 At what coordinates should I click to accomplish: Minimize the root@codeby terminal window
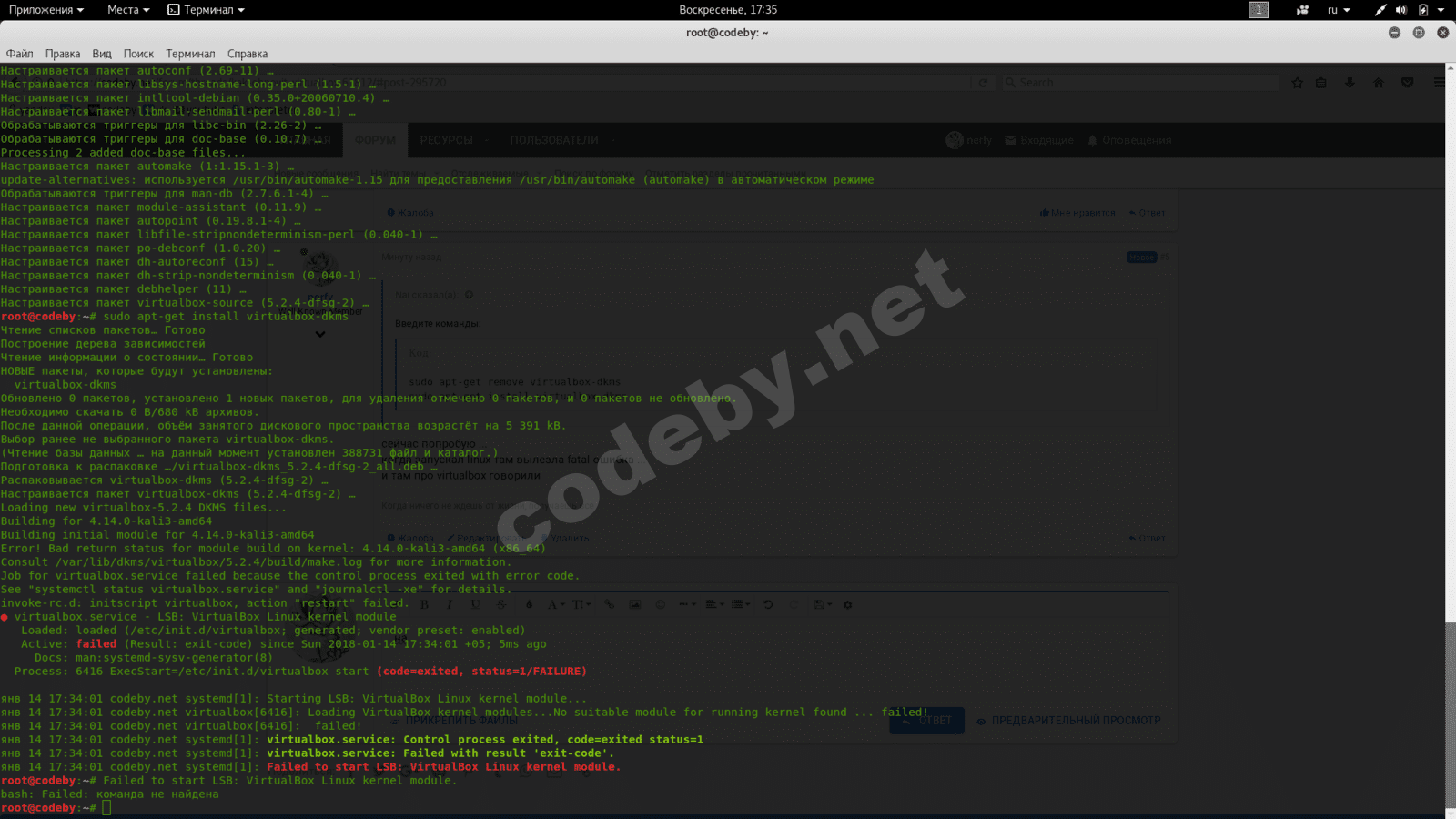[x=1394, y=33]
